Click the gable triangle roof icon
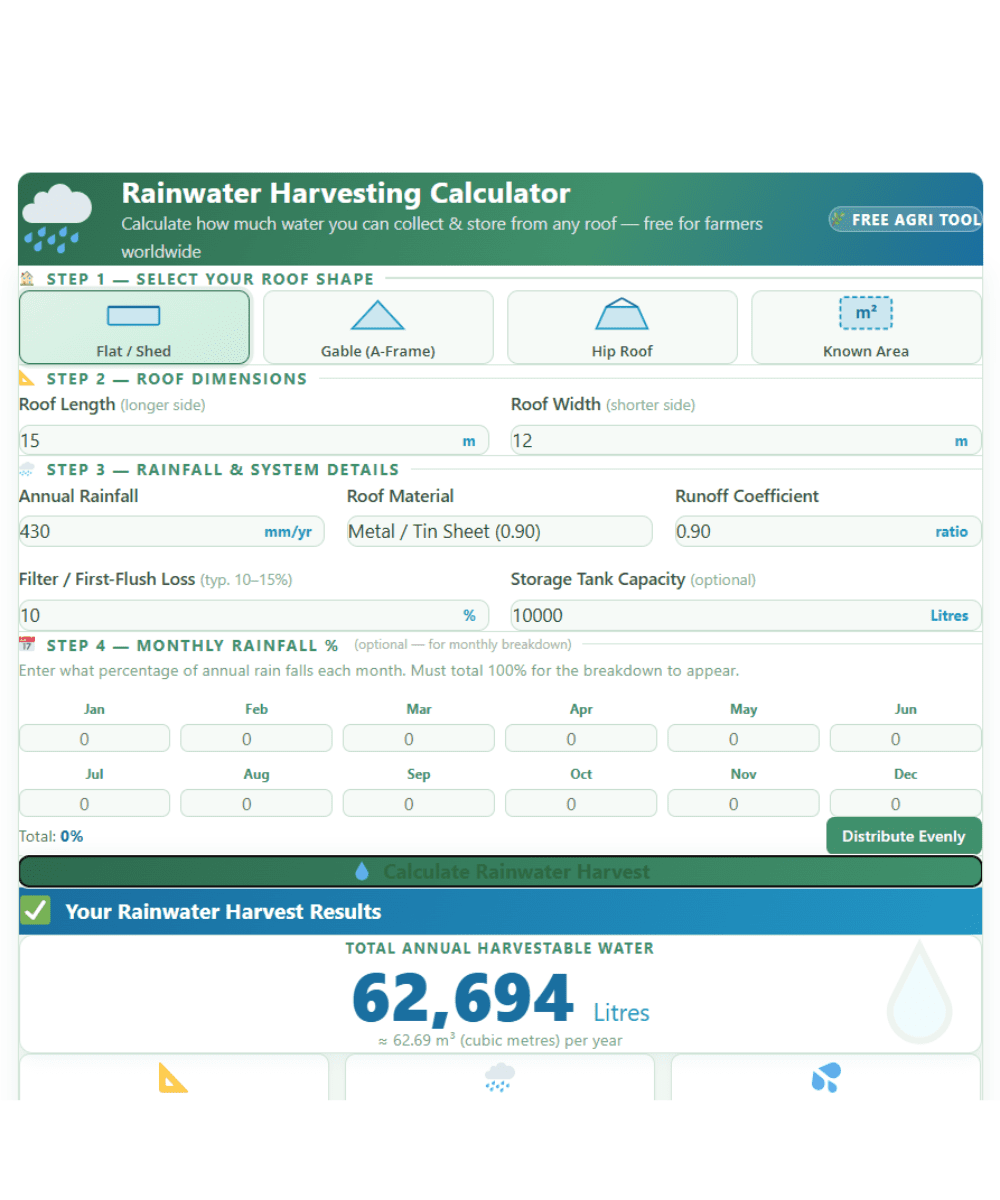 click(378, 315)
